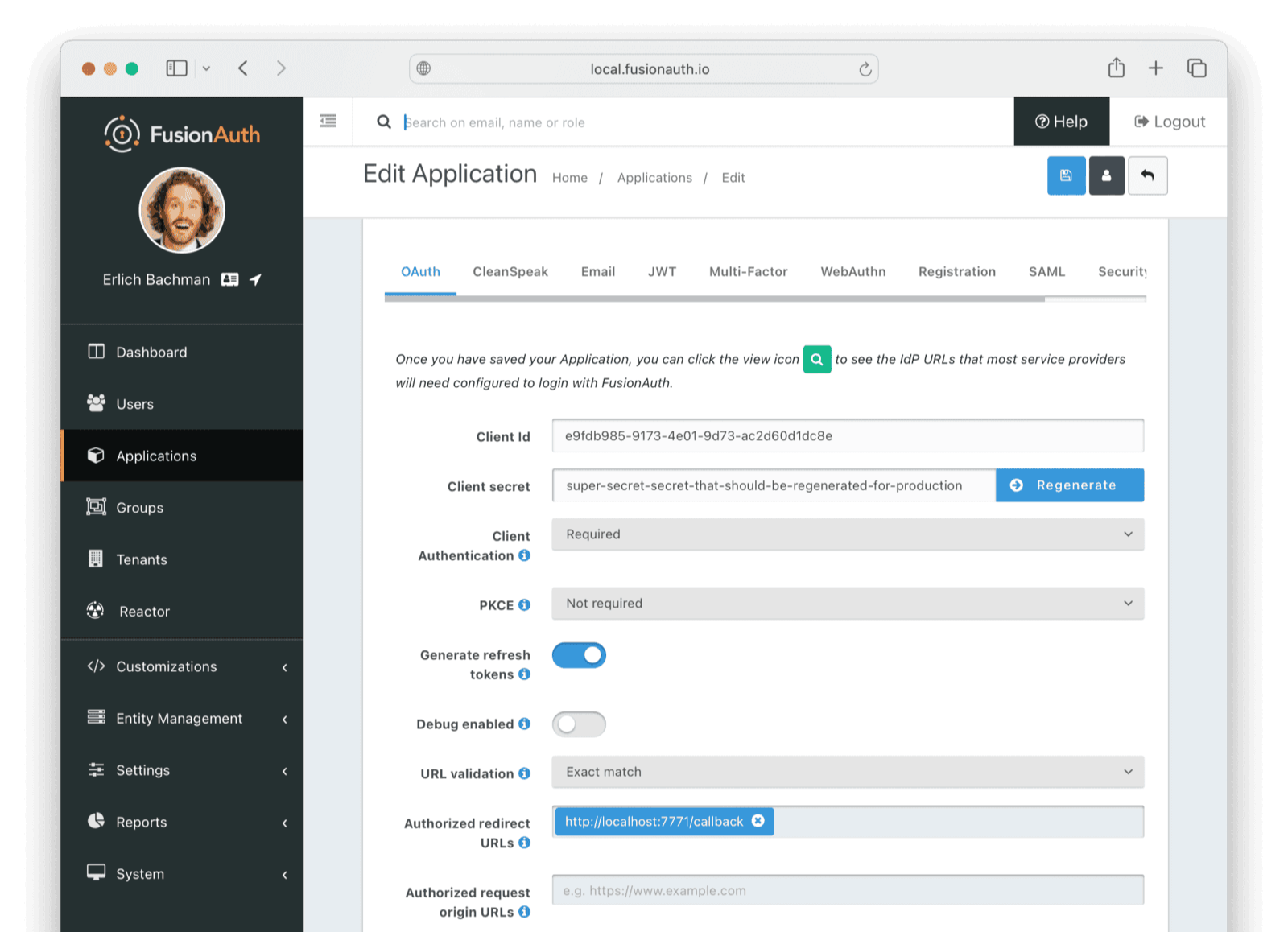Click info icon next to Authorized redirect URLs
Screen dimensions: 1288x932
point(525,843)
